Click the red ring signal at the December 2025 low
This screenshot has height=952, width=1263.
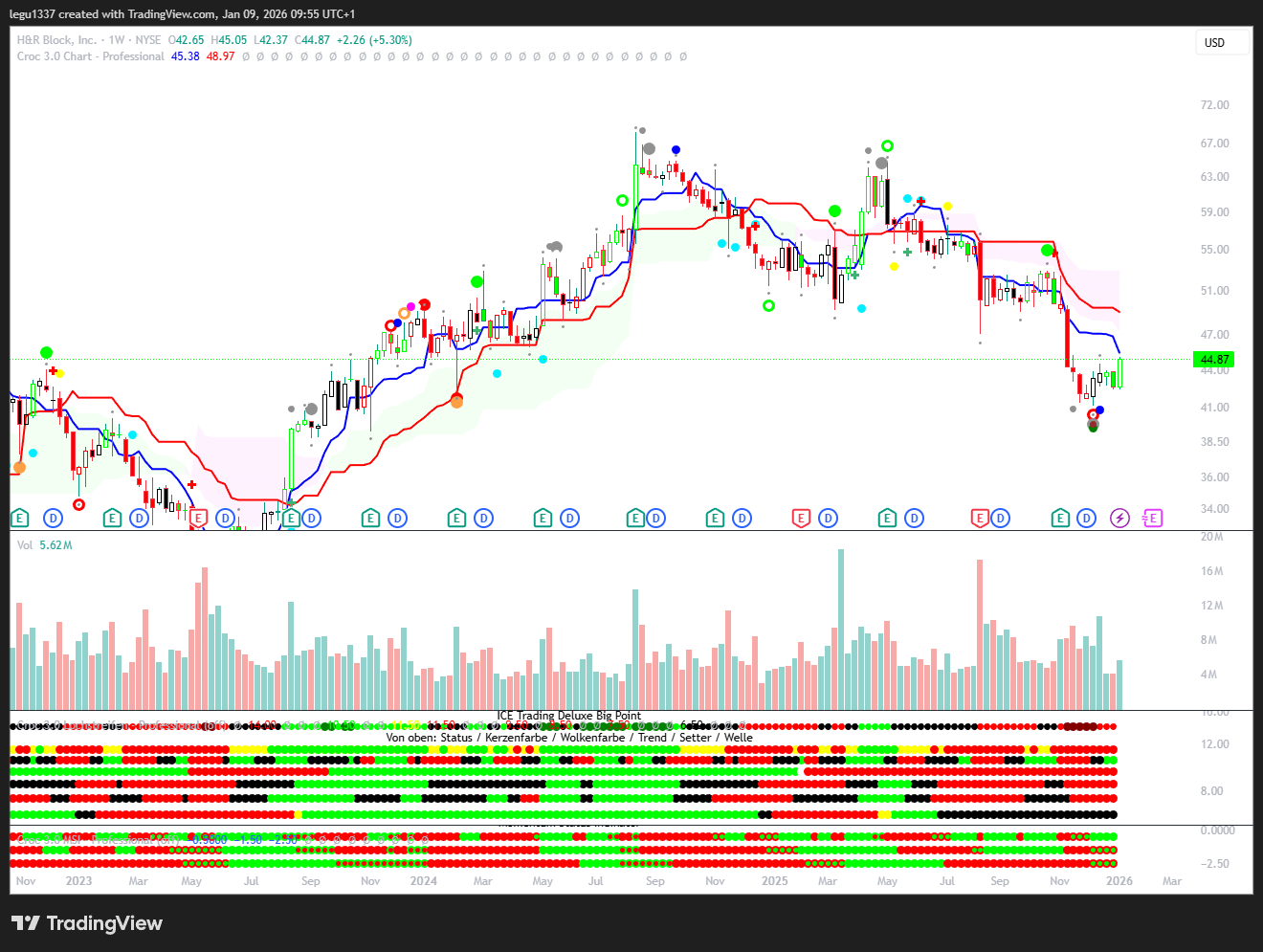1093,415
